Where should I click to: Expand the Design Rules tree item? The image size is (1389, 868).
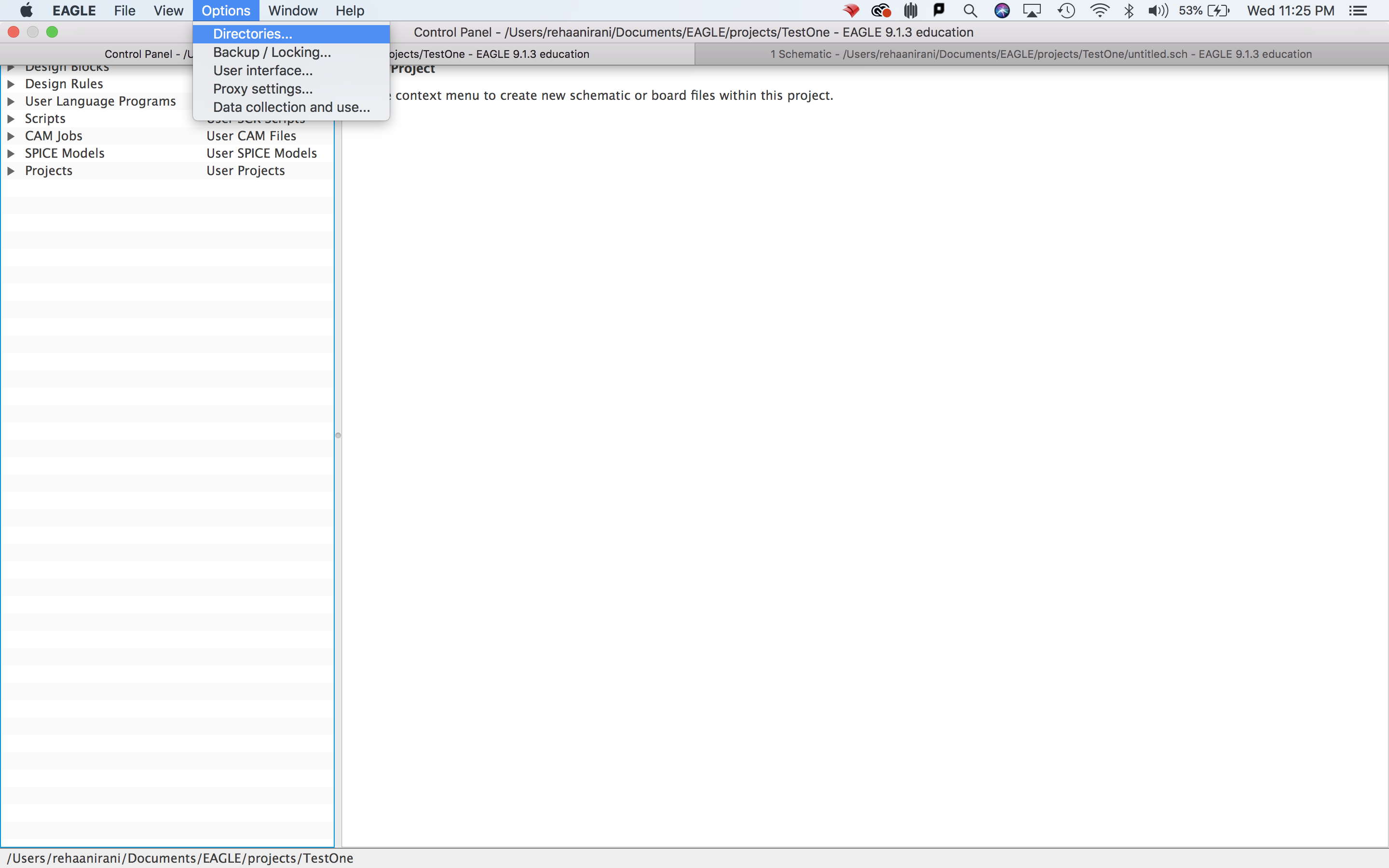[x=12, y=84]
